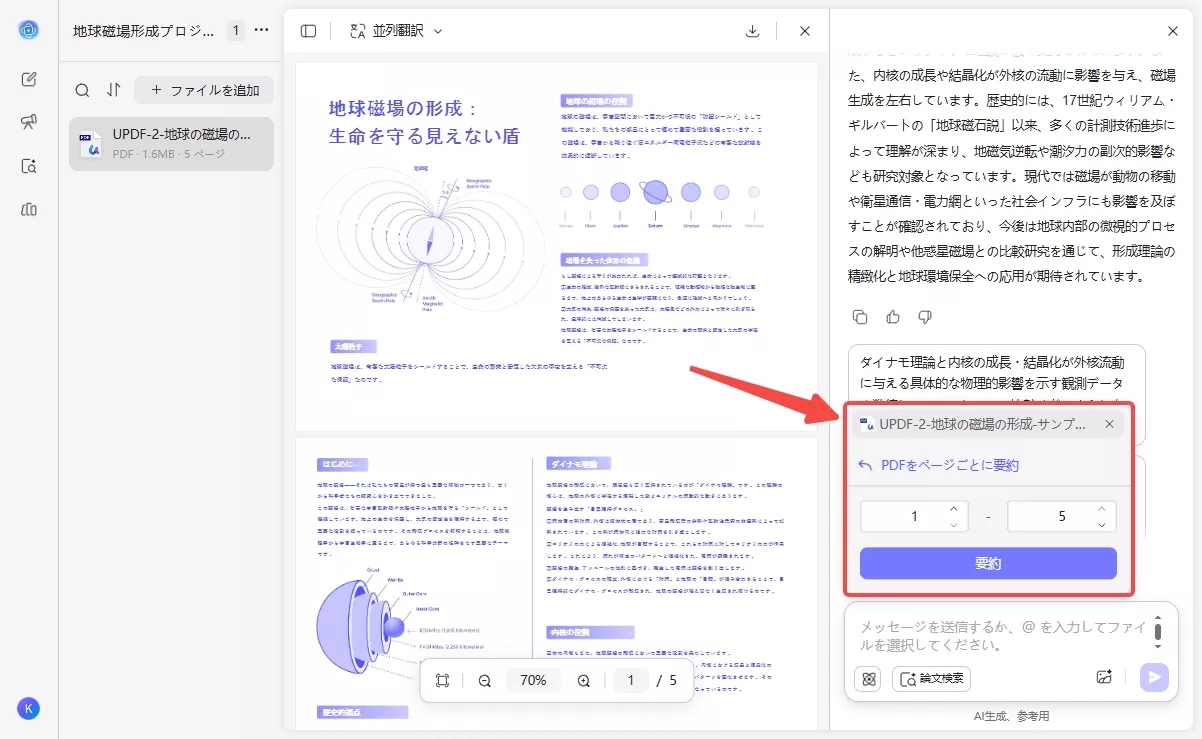The image size is (1202, 739).
Task: Click the current page number field
Action: tap(630, 681)
